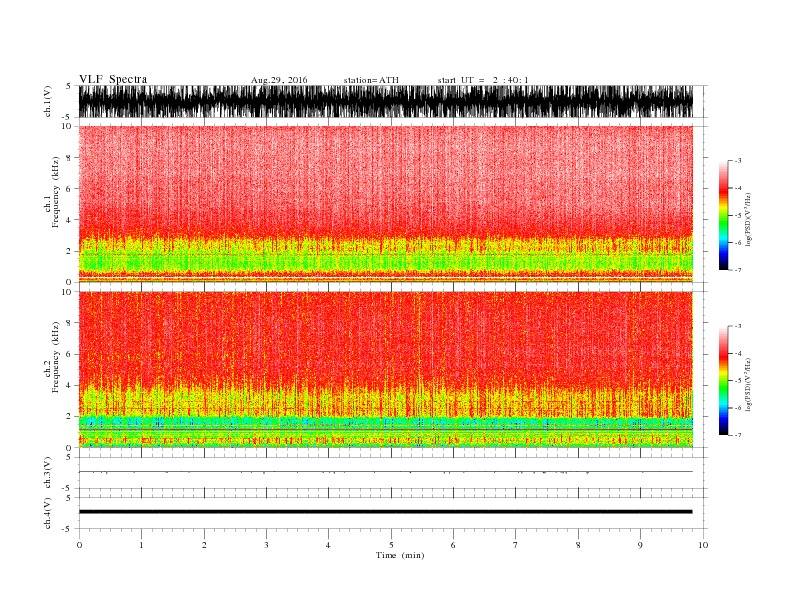Screen dimensions: 792x612
Task: Select the date text "Aug.29, 2016"
Action: pos(279,80)
